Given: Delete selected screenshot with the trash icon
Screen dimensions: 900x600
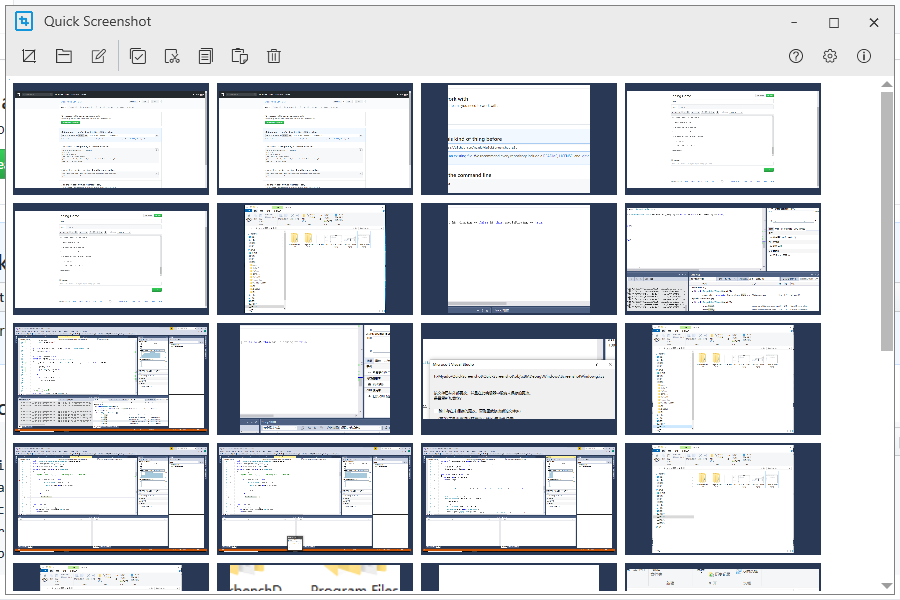Looking at the screenshot, I should click(x=274, y=56).
